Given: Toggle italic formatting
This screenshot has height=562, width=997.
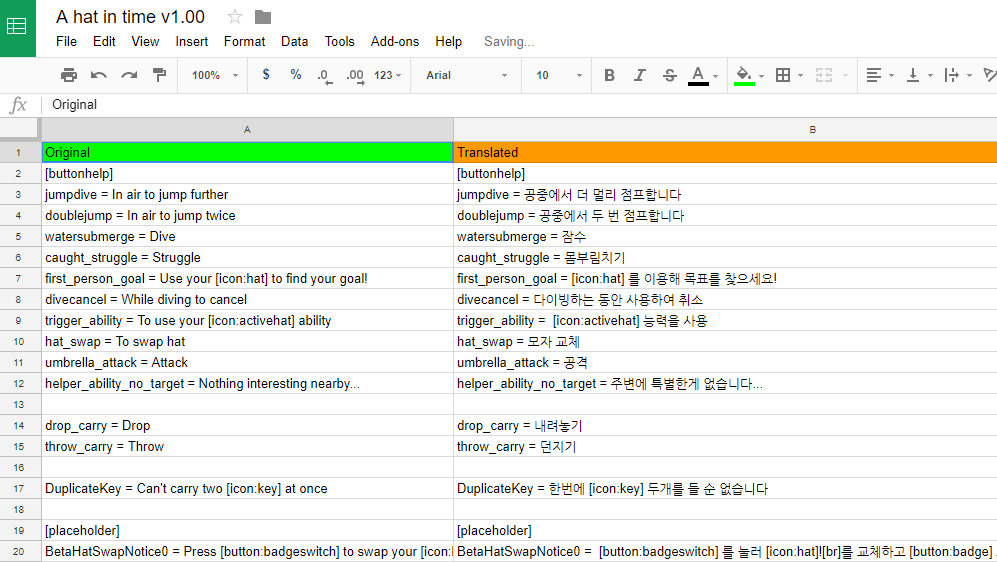Looking at the screenshot, I should pos(640,75).
